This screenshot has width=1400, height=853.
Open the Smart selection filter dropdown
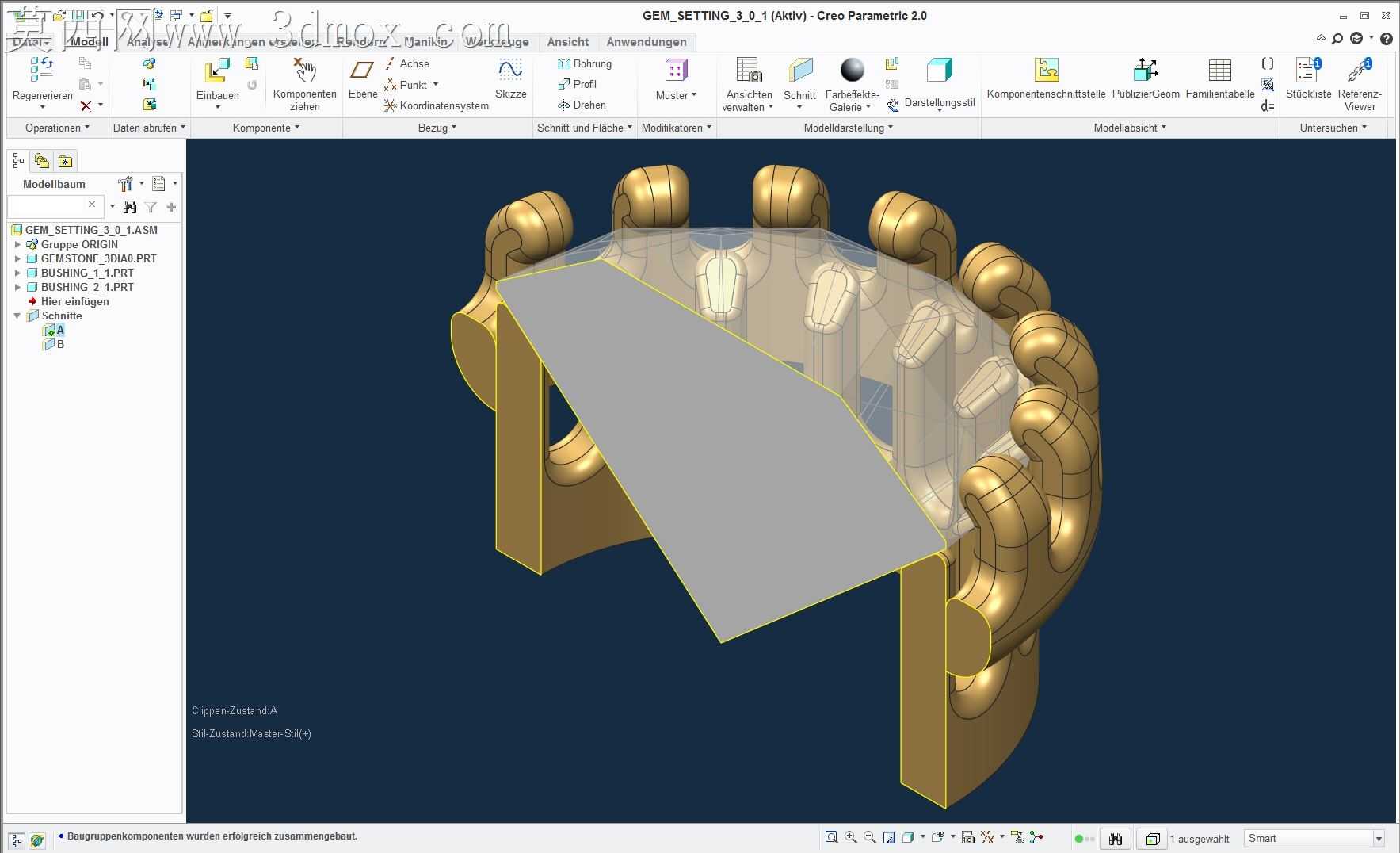tap(1379, 839)
